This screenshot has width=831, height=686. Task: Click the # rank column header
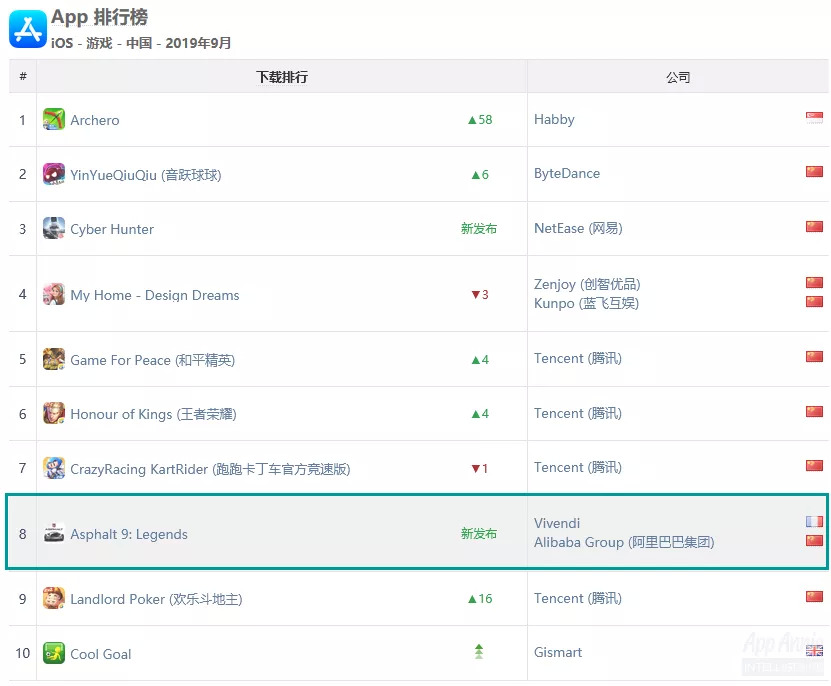(x=23, y=76)
